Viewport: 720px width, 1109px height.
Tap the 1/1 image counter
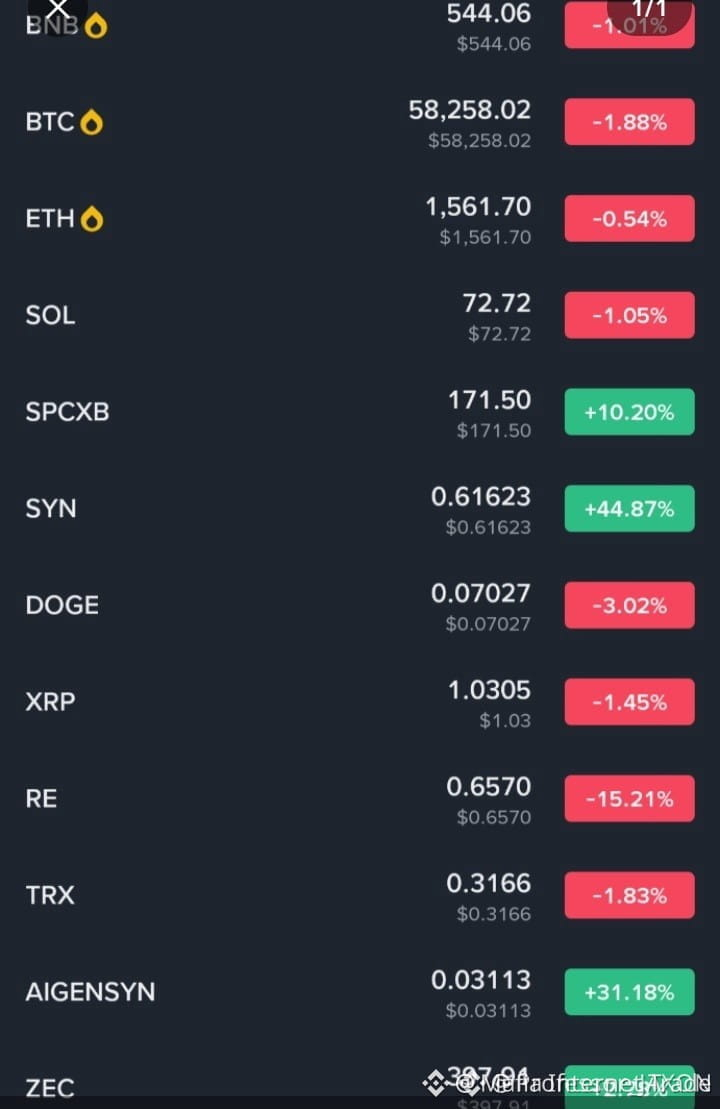(x=649, y=12)
